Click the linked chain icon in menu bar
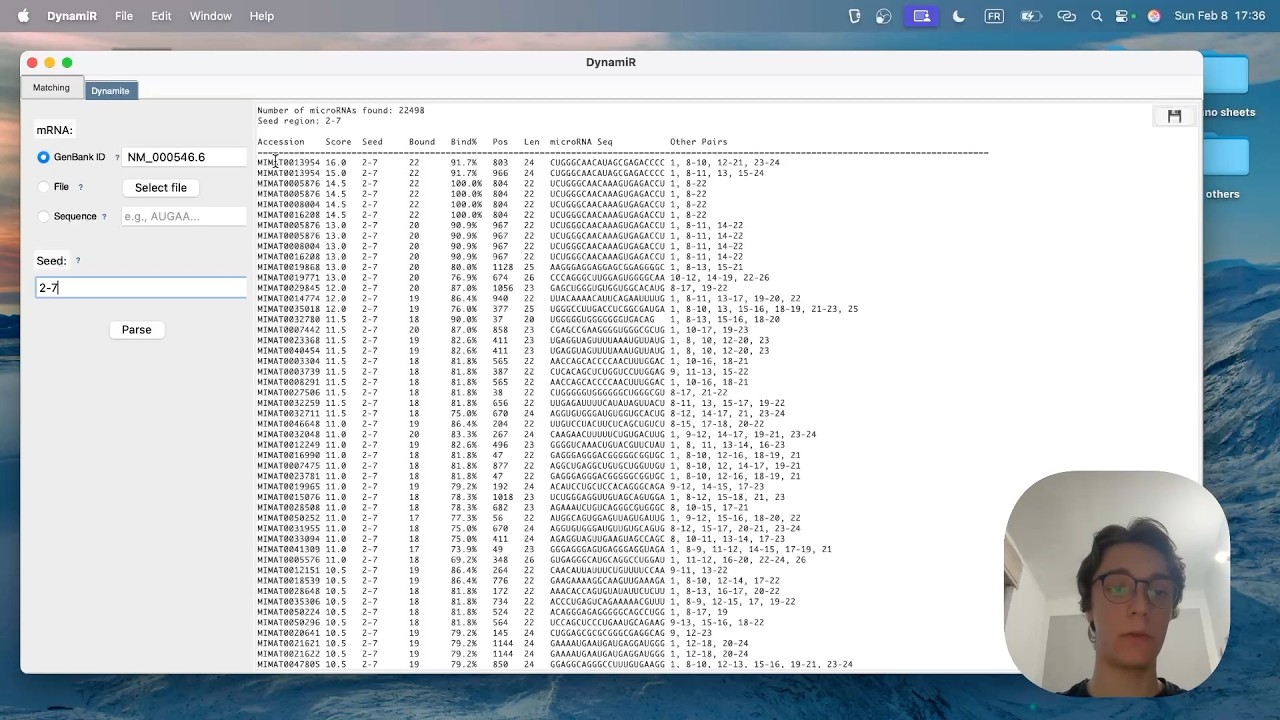 coord(1066,16)
